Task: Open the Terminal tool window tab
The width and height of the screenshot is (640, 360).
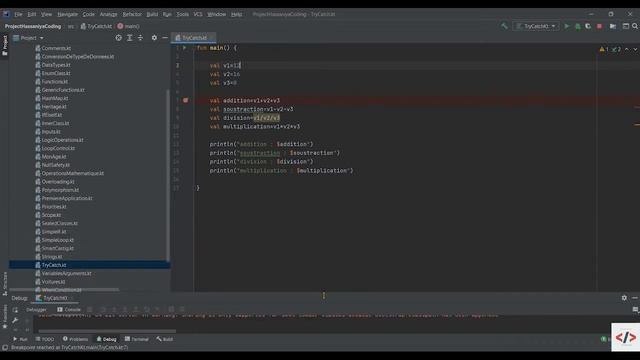Action: (x=137, y=339)
